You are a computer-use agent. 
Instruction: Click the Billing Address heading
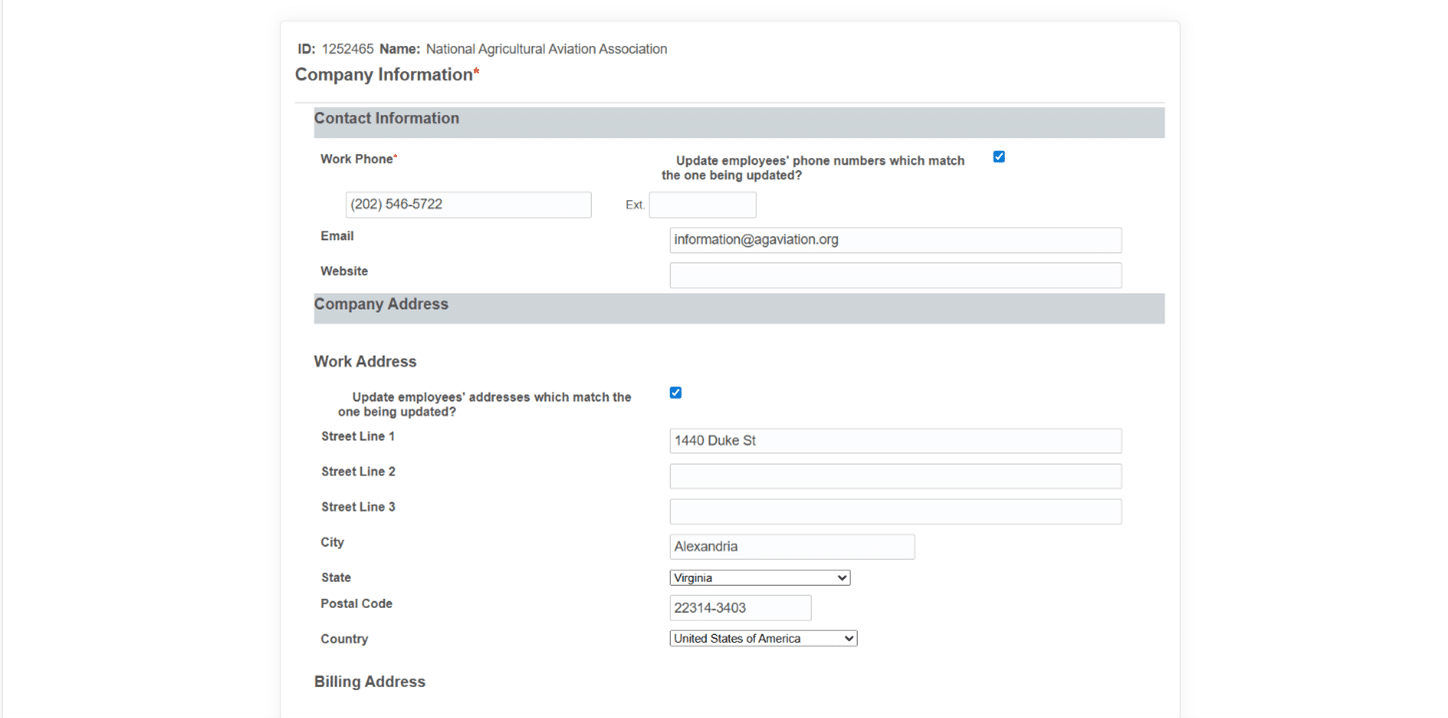pyautogui.click(x=370, y=682)
